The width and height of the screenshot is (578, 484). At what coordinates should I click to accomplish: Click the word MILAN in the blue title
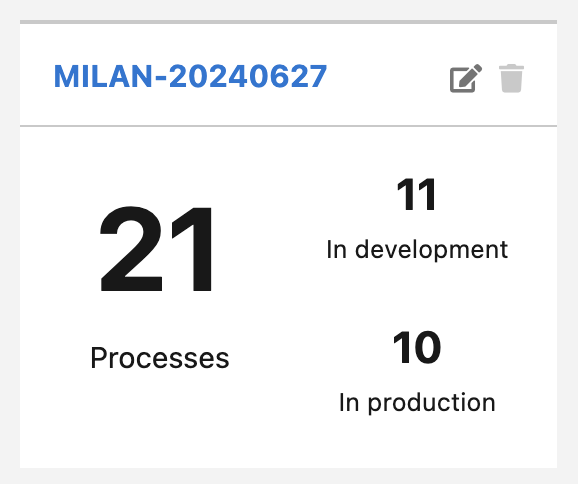[103, 76]
